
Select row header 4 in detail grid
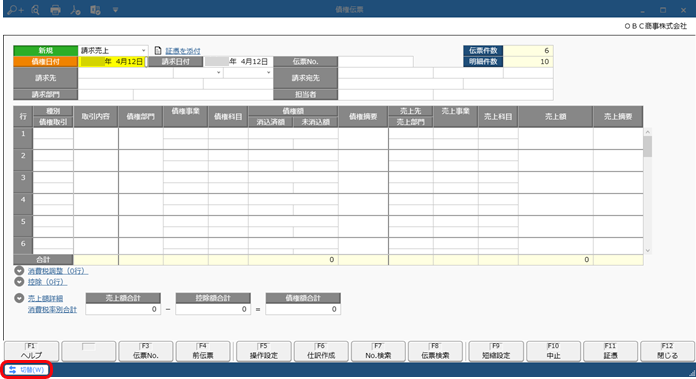[23, 204]
